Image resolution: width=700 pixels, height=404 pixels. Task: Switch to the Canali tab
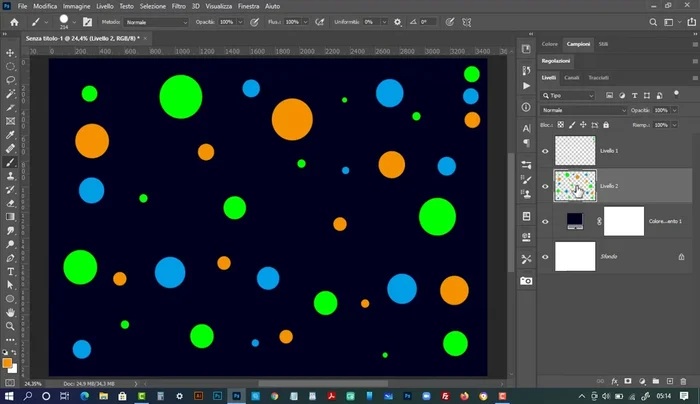point(573,77)
